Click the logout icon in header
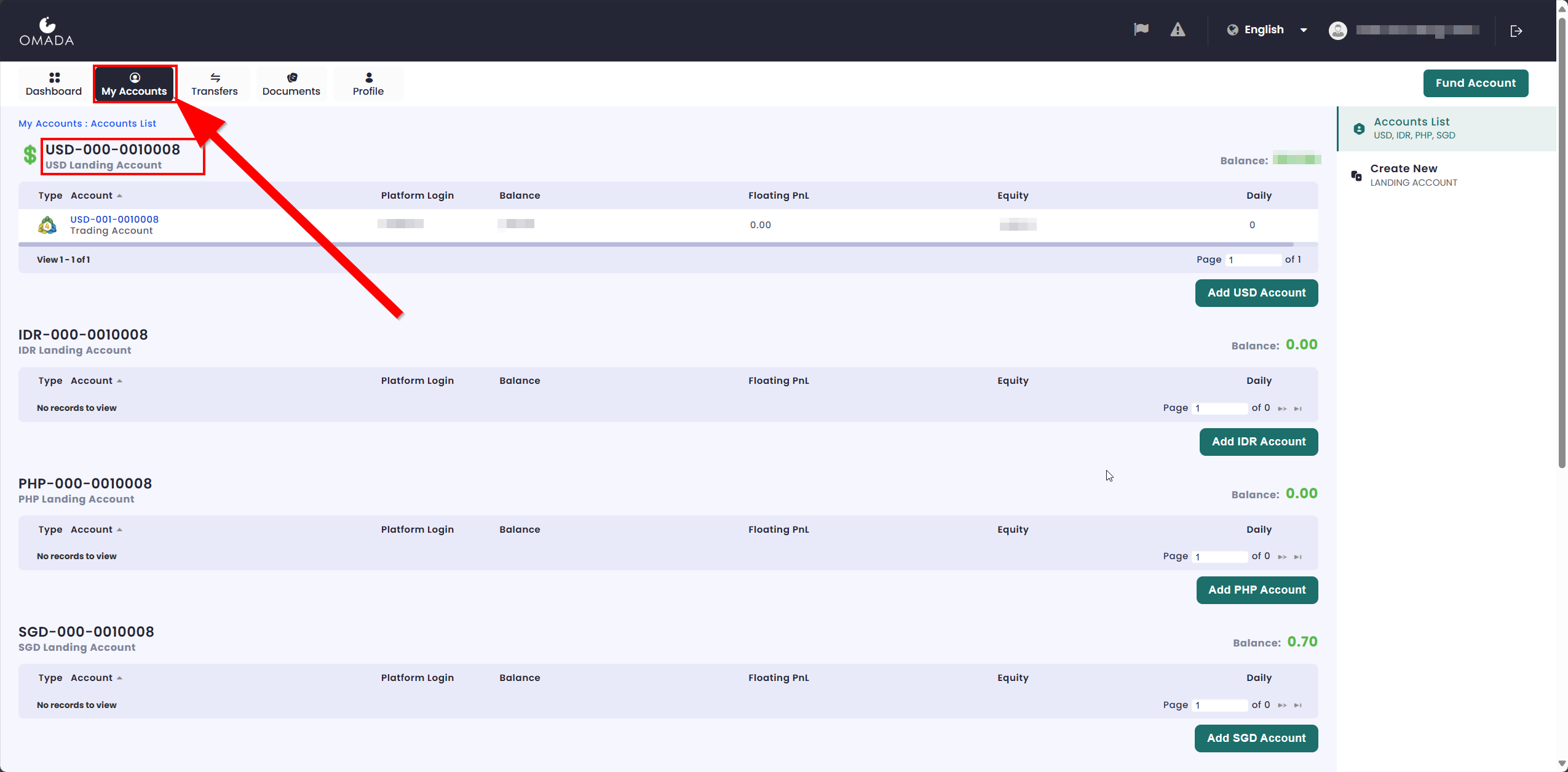 pos(1516,31)
